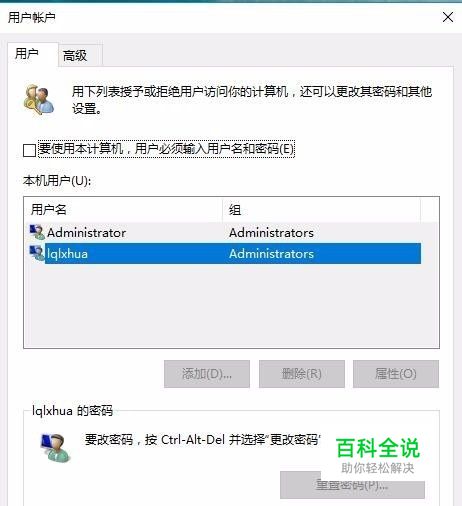462x506 pixels.
Task: Click empty area of local users list
Action: [x=231, y=305]
